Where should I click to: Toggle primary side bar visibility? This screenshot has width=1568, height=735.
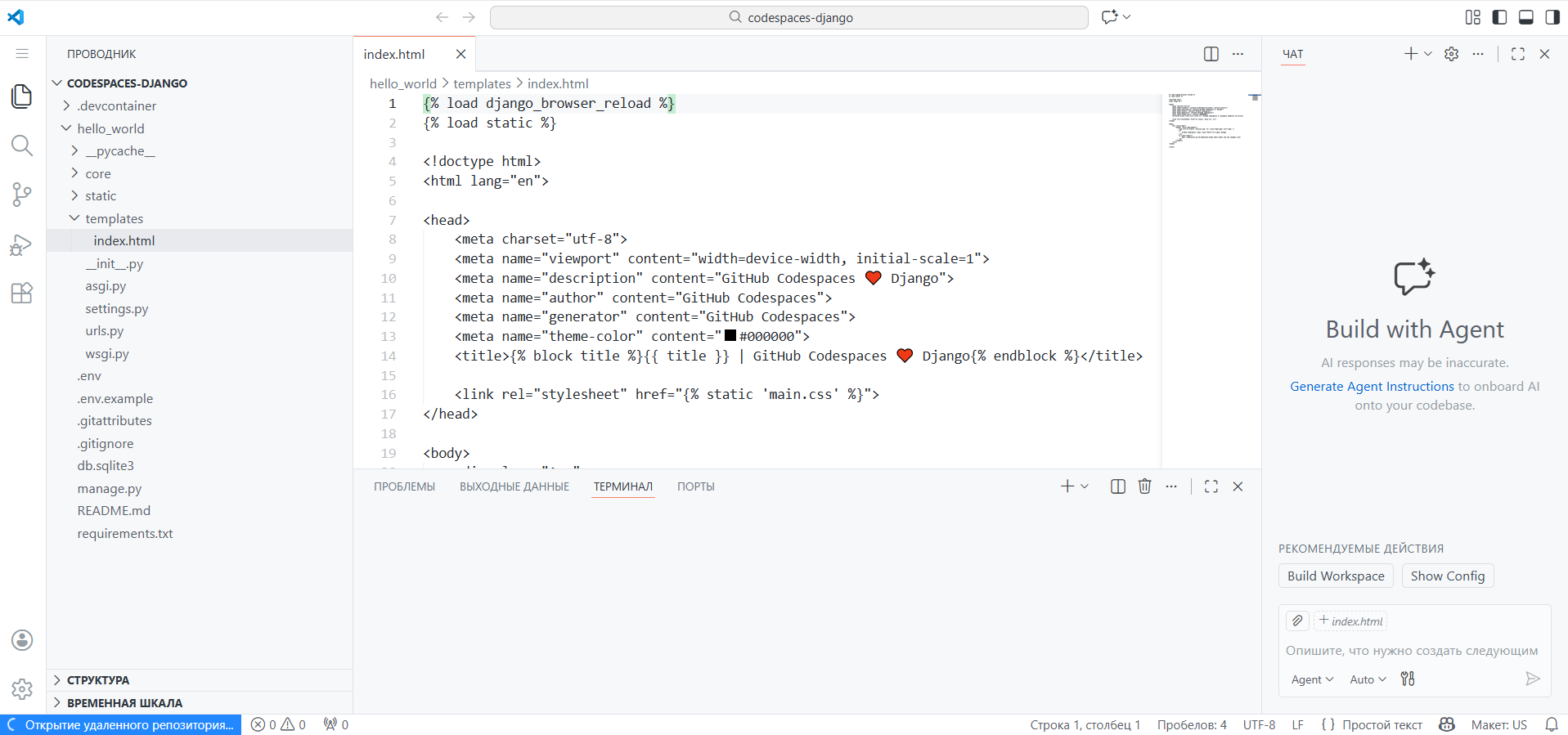point(1499,17)
